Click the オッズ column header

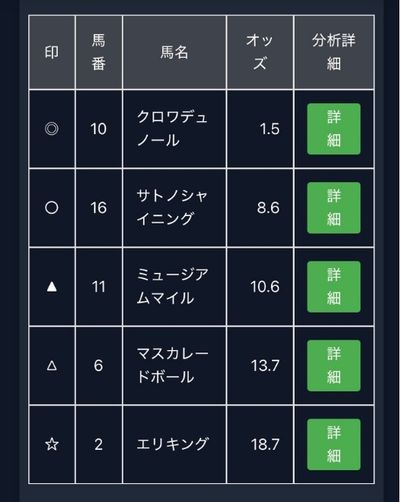click(260, 52)
